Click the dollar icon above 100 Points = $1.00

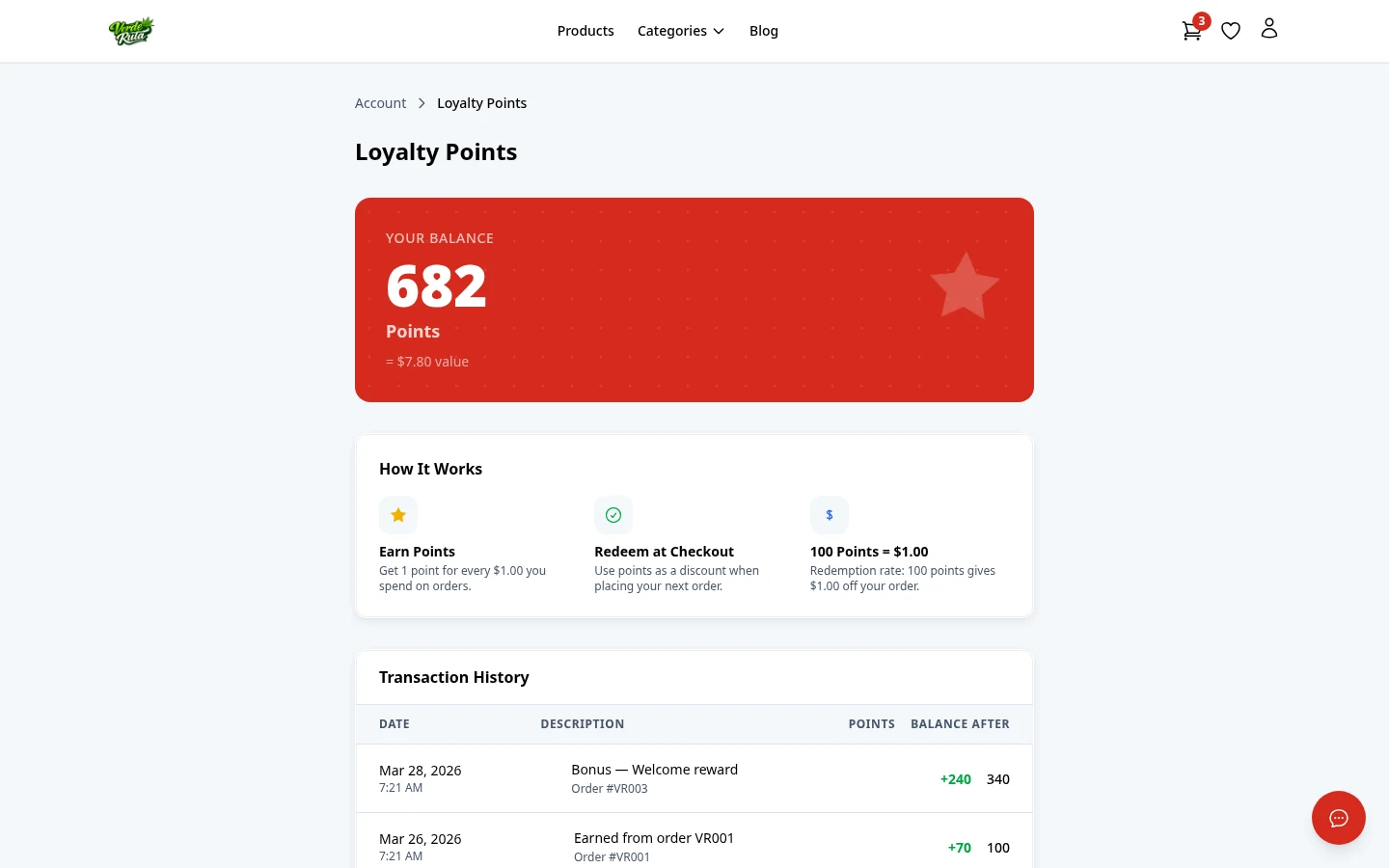tap(830, 515)
